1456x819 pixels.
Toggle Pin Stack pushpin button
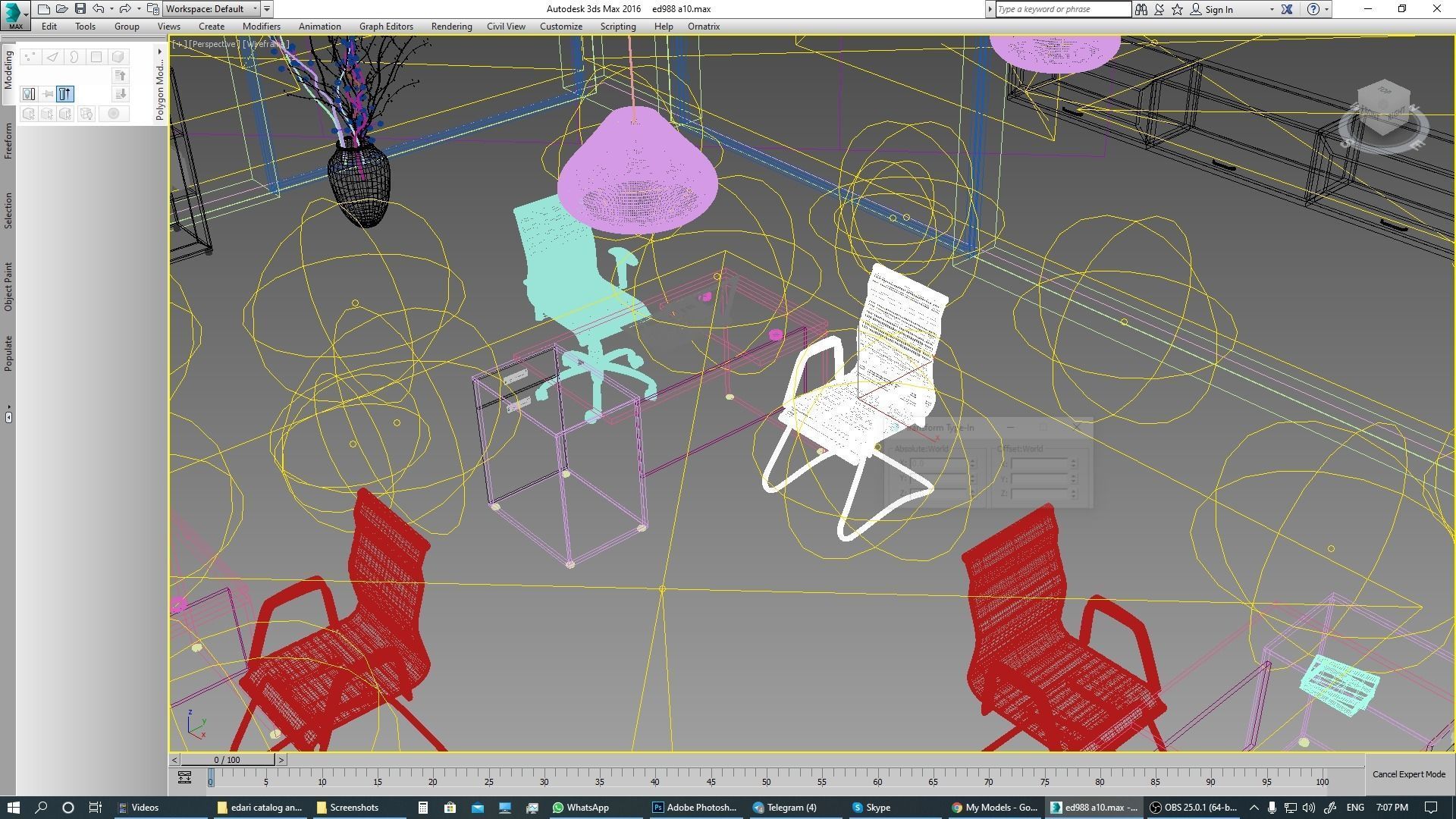tap(48, 94)
